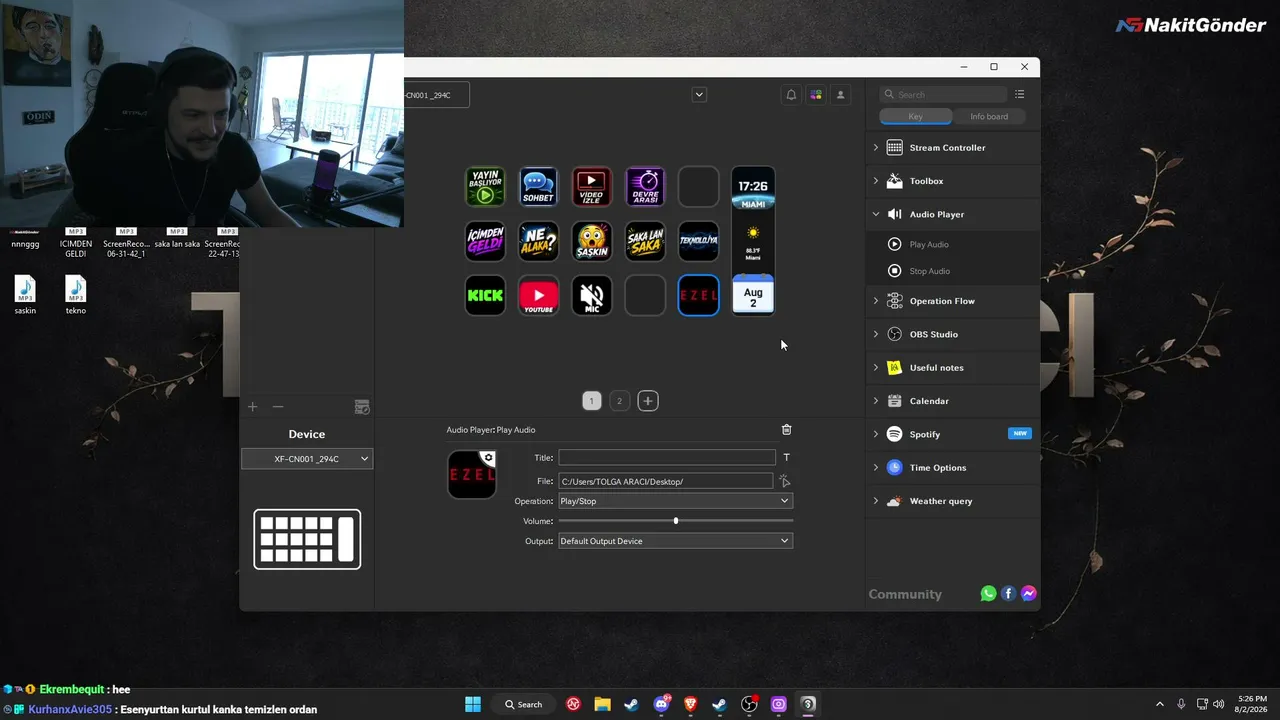Viewport: 1280px width, 720px height.
Task: Open Facebook community link
Action: pos(1008,594)
